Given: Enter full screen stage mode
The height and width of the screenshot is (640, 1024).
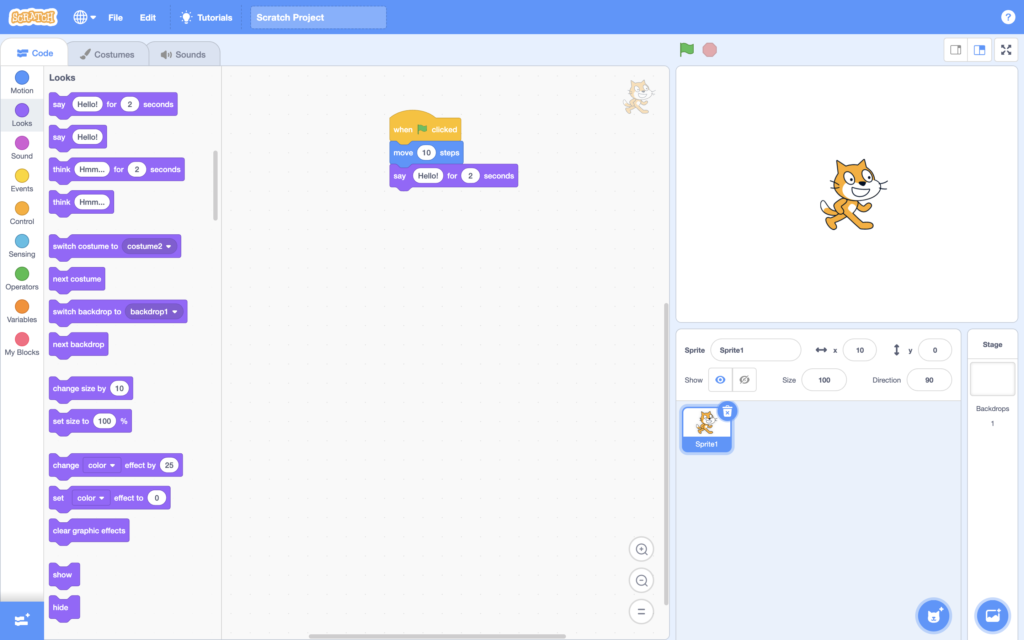Looking at the screenshot, I should click(1005, 50).
